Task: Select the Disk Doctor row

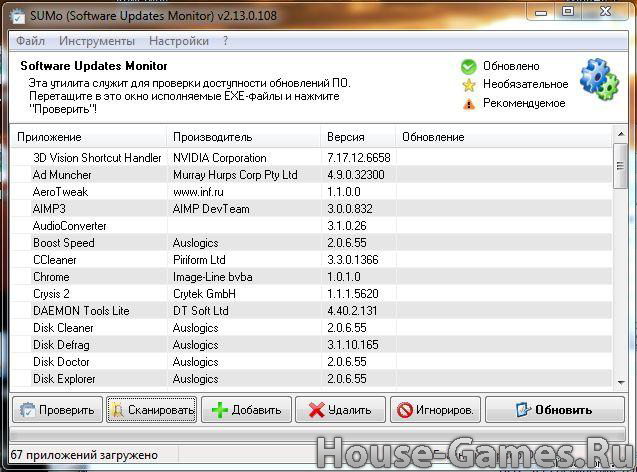Action: click(x=312, y=362)
